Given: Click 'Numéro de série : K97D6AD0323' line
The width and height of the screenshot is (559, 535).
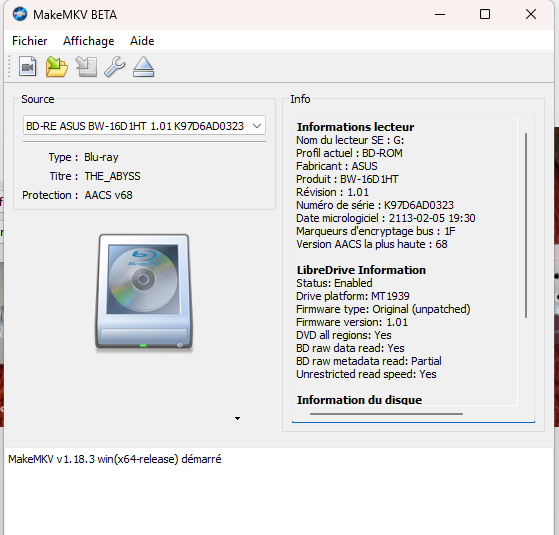Looking at the screenshot, I should pos(375,205).
